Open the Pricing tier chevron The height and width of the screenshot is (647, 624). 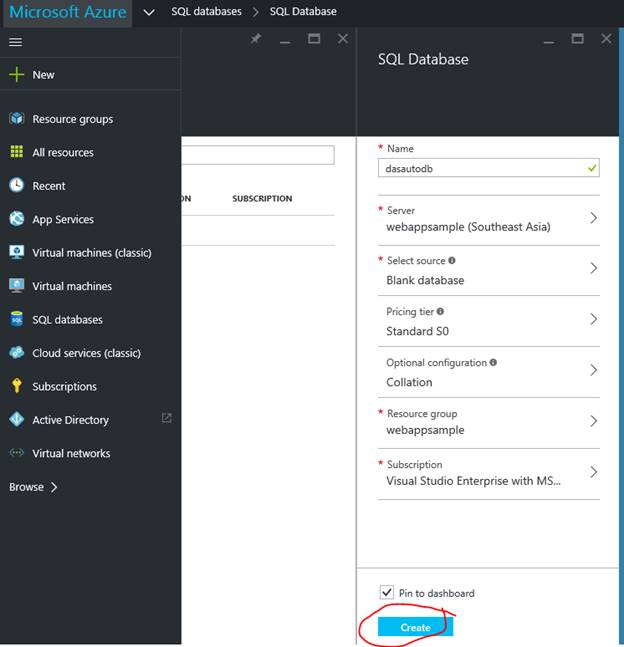593,320
